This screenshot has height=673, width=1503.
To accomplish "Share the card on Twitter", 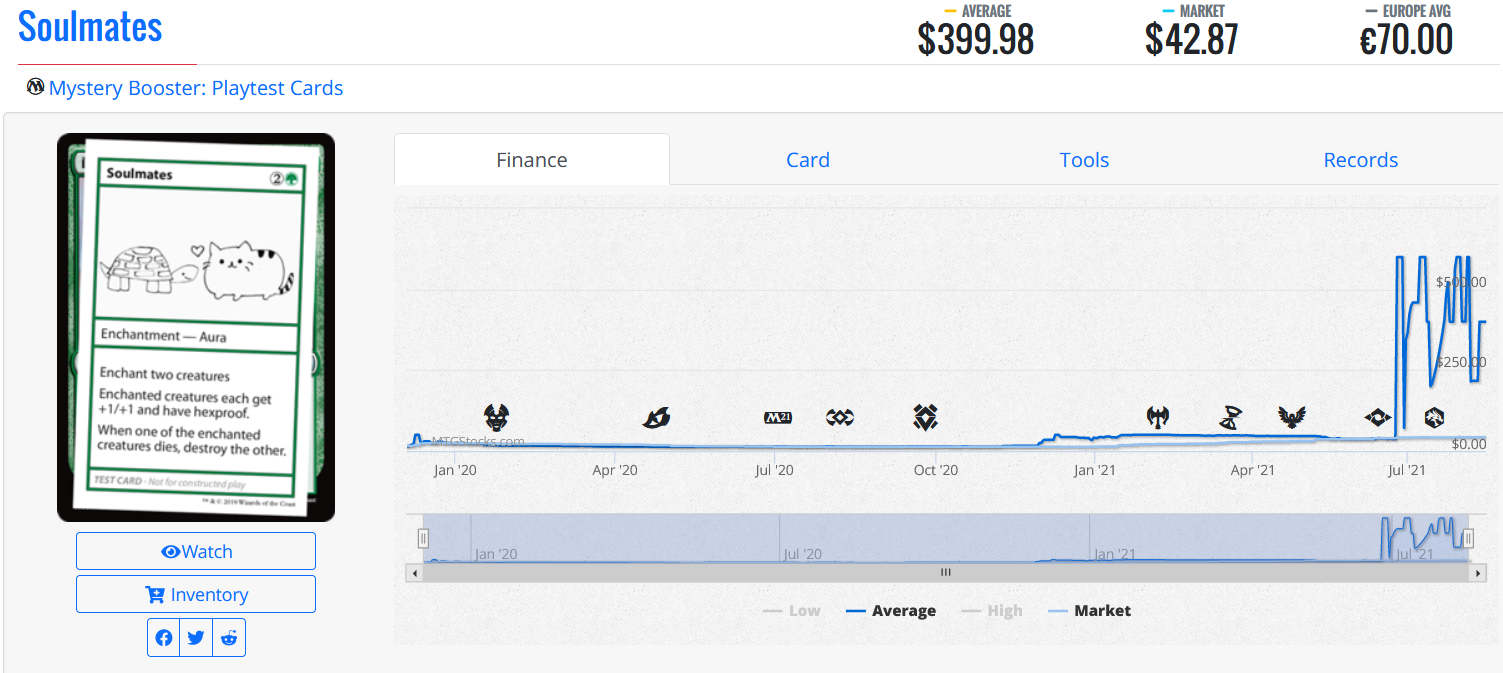I will [196, 638].
